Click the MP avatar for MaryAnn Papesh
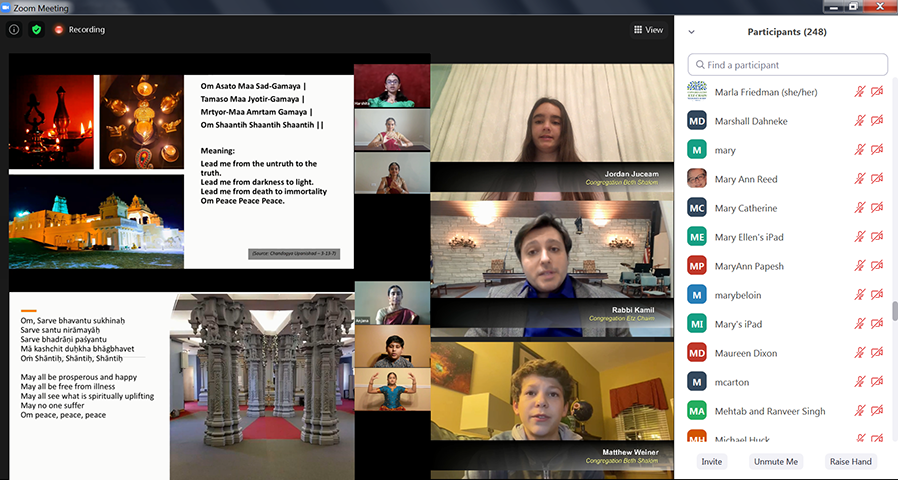This screenshot has width=898, height=480. tap(697, 266)
